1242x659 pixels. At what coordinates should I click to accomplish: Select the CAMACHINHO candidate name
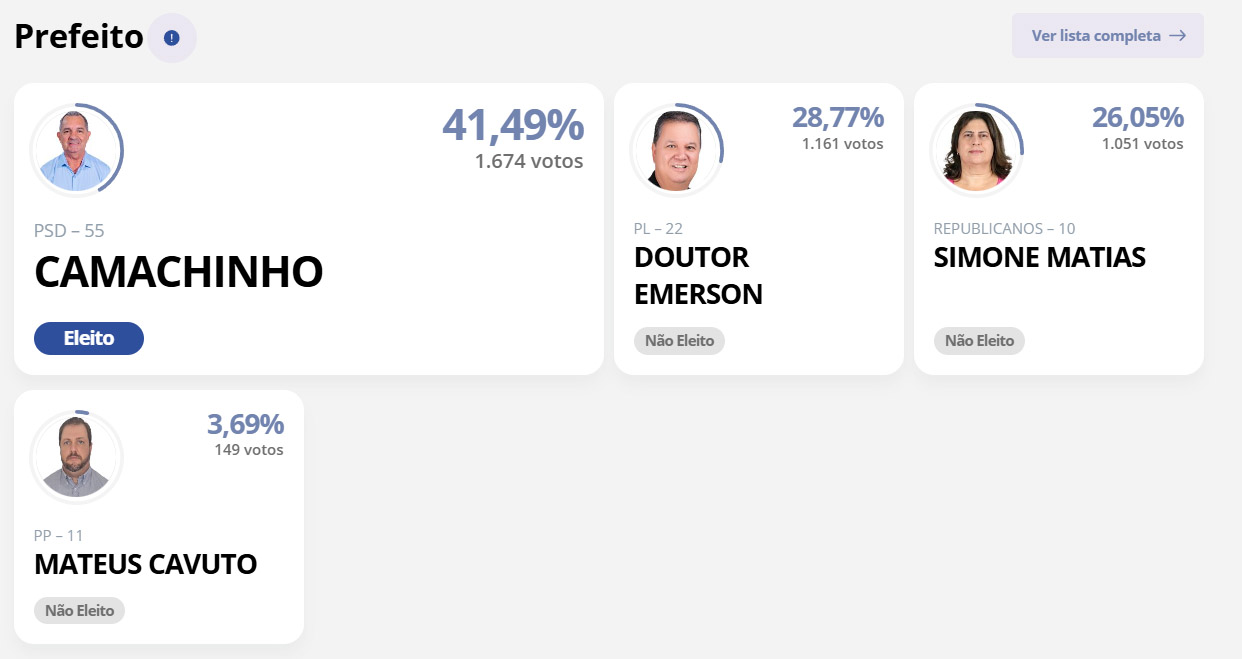point(179,273)
